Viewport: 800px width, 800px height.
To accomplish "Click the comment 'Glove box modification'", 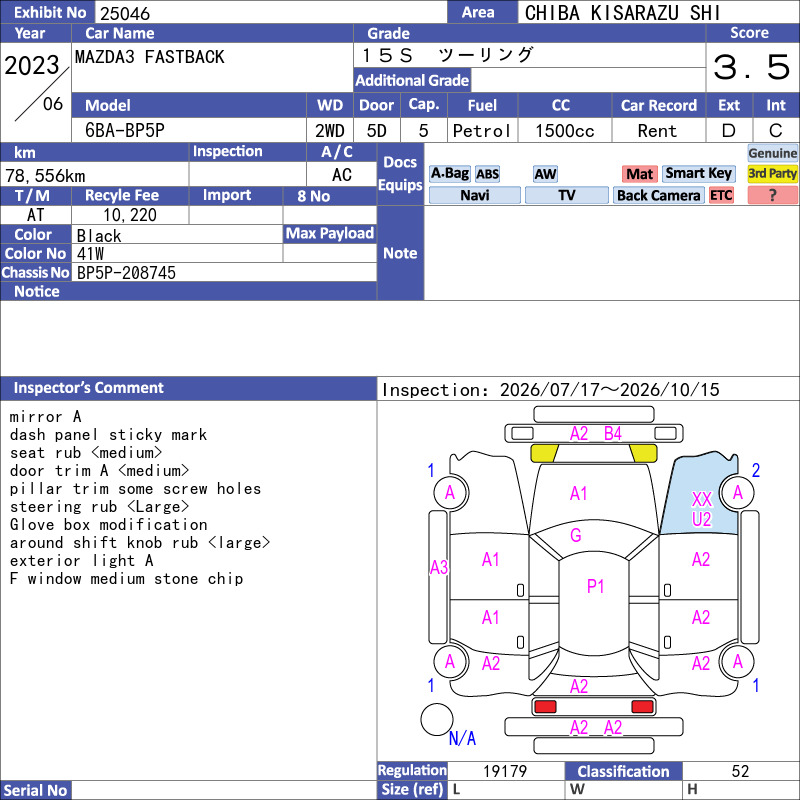I will click(109, 524).
